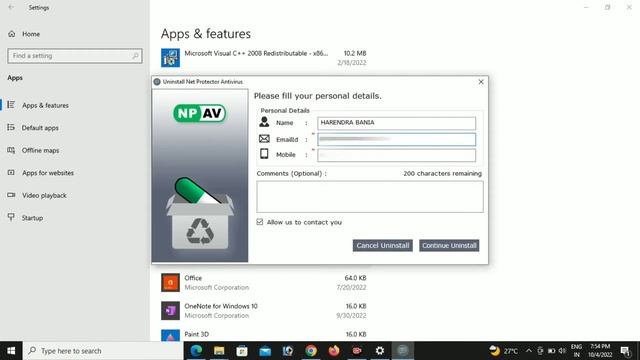Image resolution: width=640 pixels, height=360 pixels.
Task: Click the red recorder icon on taskbar
Action: point(357,351)
